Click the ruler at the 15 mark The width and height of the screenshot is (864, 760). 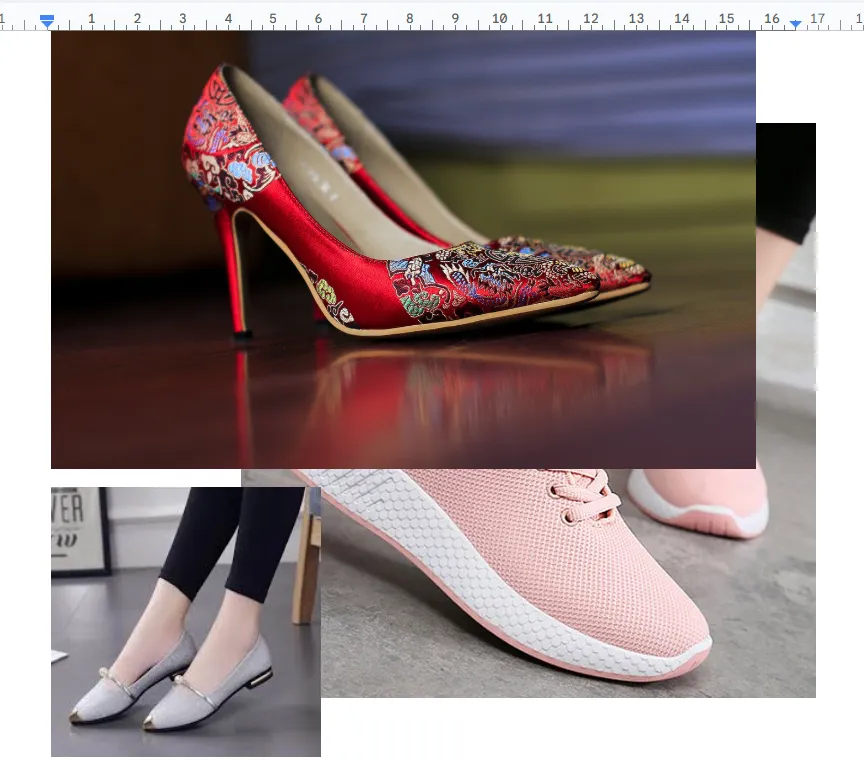point(726,18)
